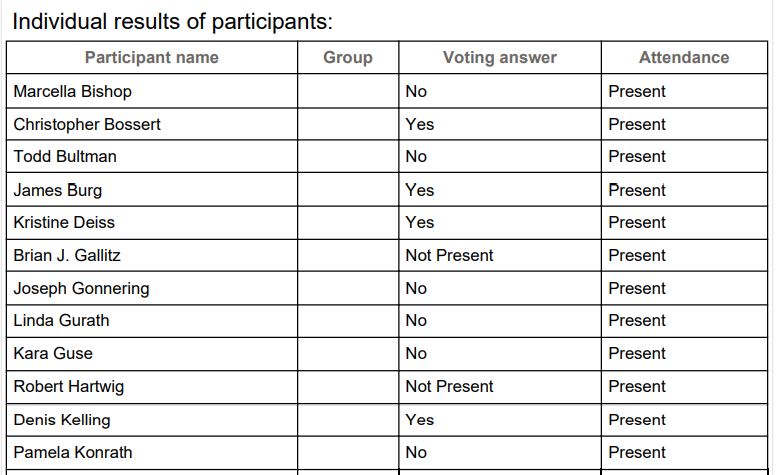Click Marcella Bishop's empty Group cell
Image resolution: width=781 pixels, height=475 pixels.
348,91
